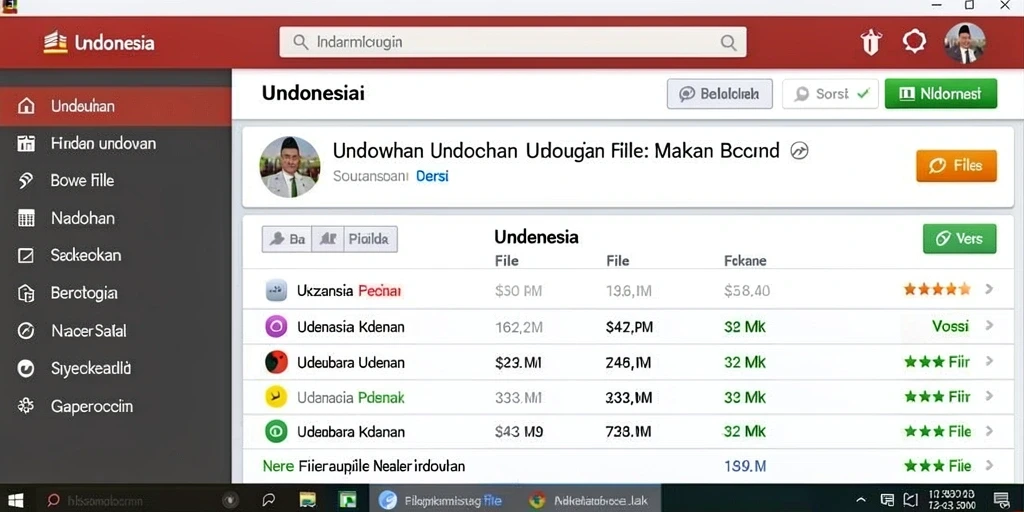Click the Belolclıek button
Viewport: 1024px width, 512px height.
tap(720, 94)
